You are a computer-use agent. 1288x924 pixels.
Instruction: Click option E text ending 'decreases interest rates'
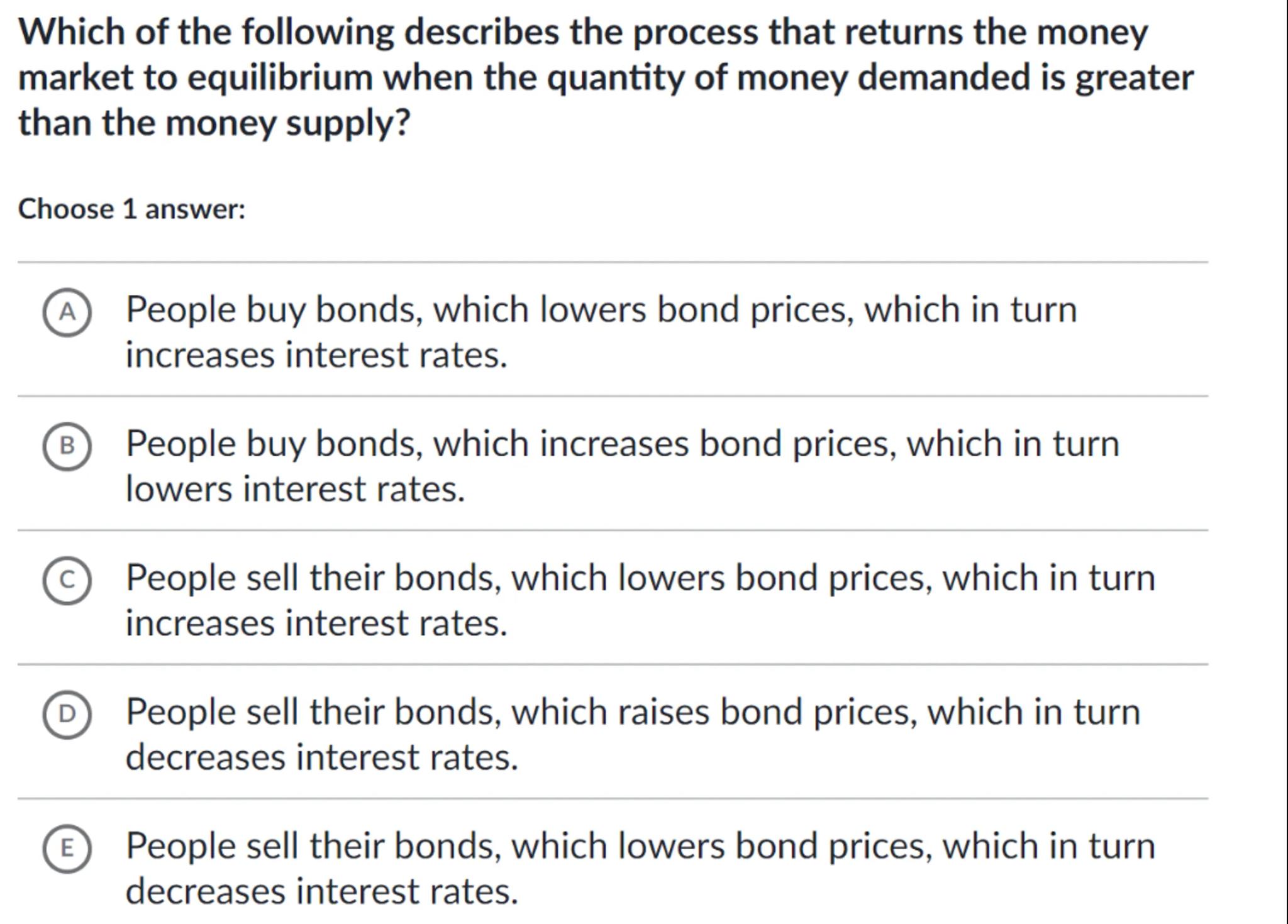[640, 846]
